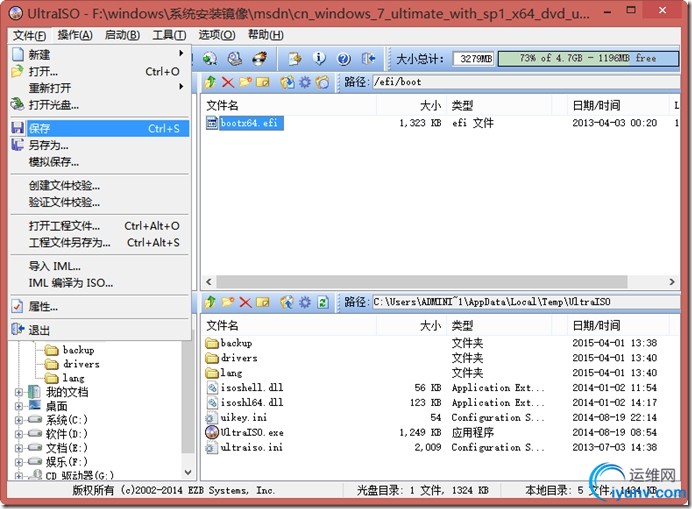Click the green refresh icon in the local pane
The image size is (692, 509).
[x=323, y=302]
